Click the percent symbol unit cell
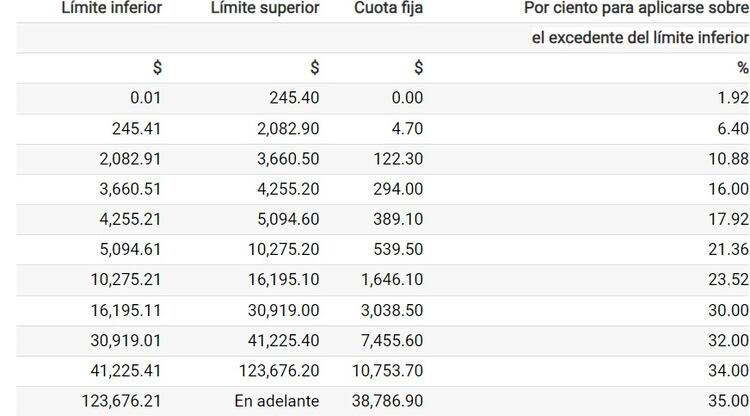This screenshot has height=416, width=750. click(742, 68)
